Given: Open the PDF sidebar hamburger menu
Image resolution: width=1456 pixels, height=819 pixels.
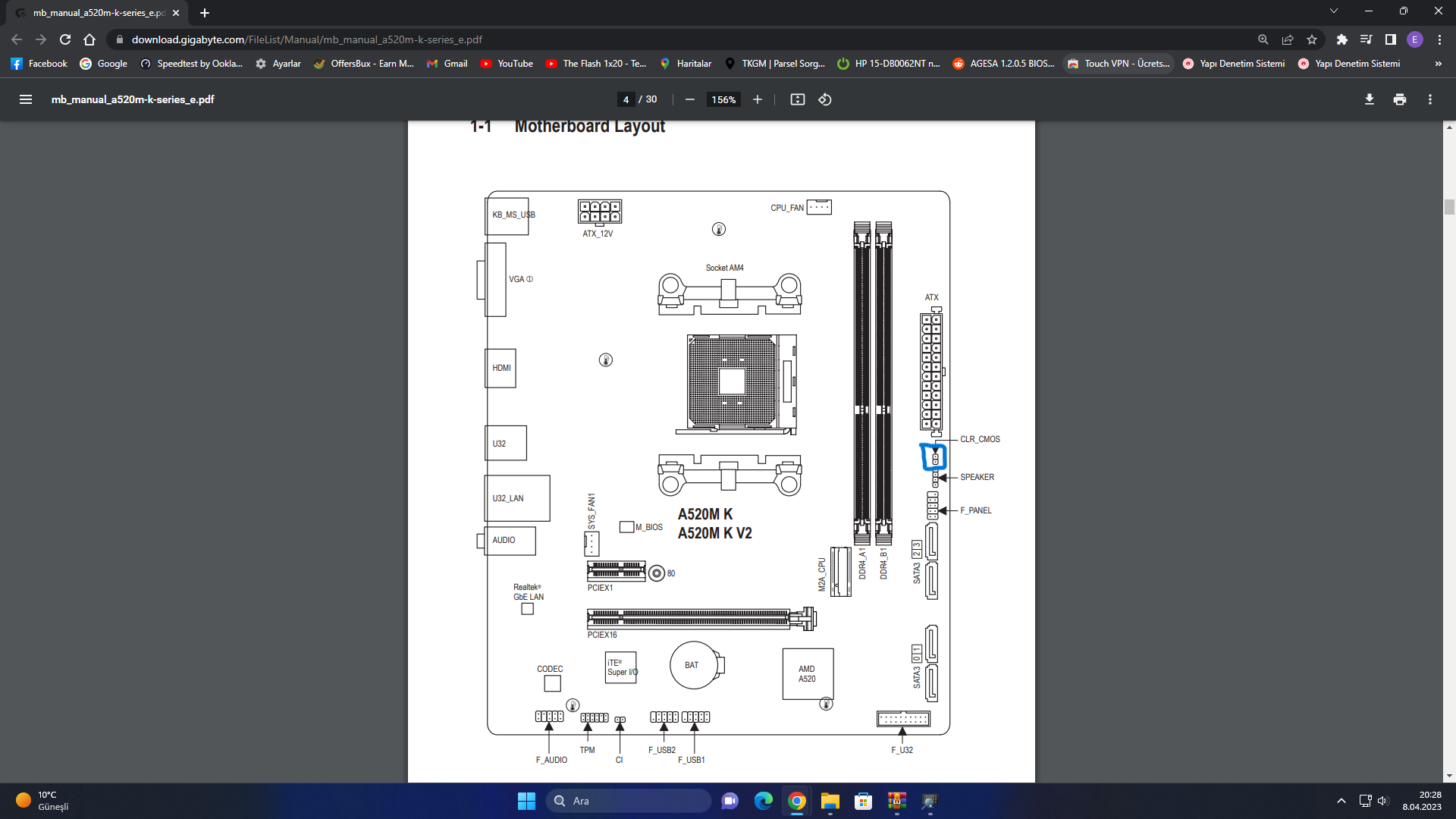Looking at the screenshot, I should (25, 99).
